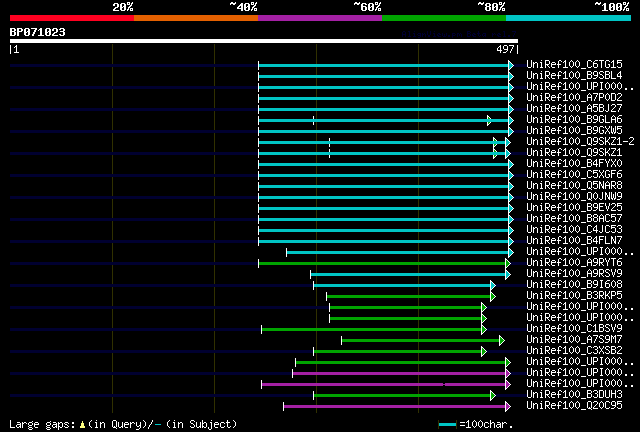Open hit UniRef100_B9SBL4
Screen dimensions: 640x432
[x=574, y=75]
